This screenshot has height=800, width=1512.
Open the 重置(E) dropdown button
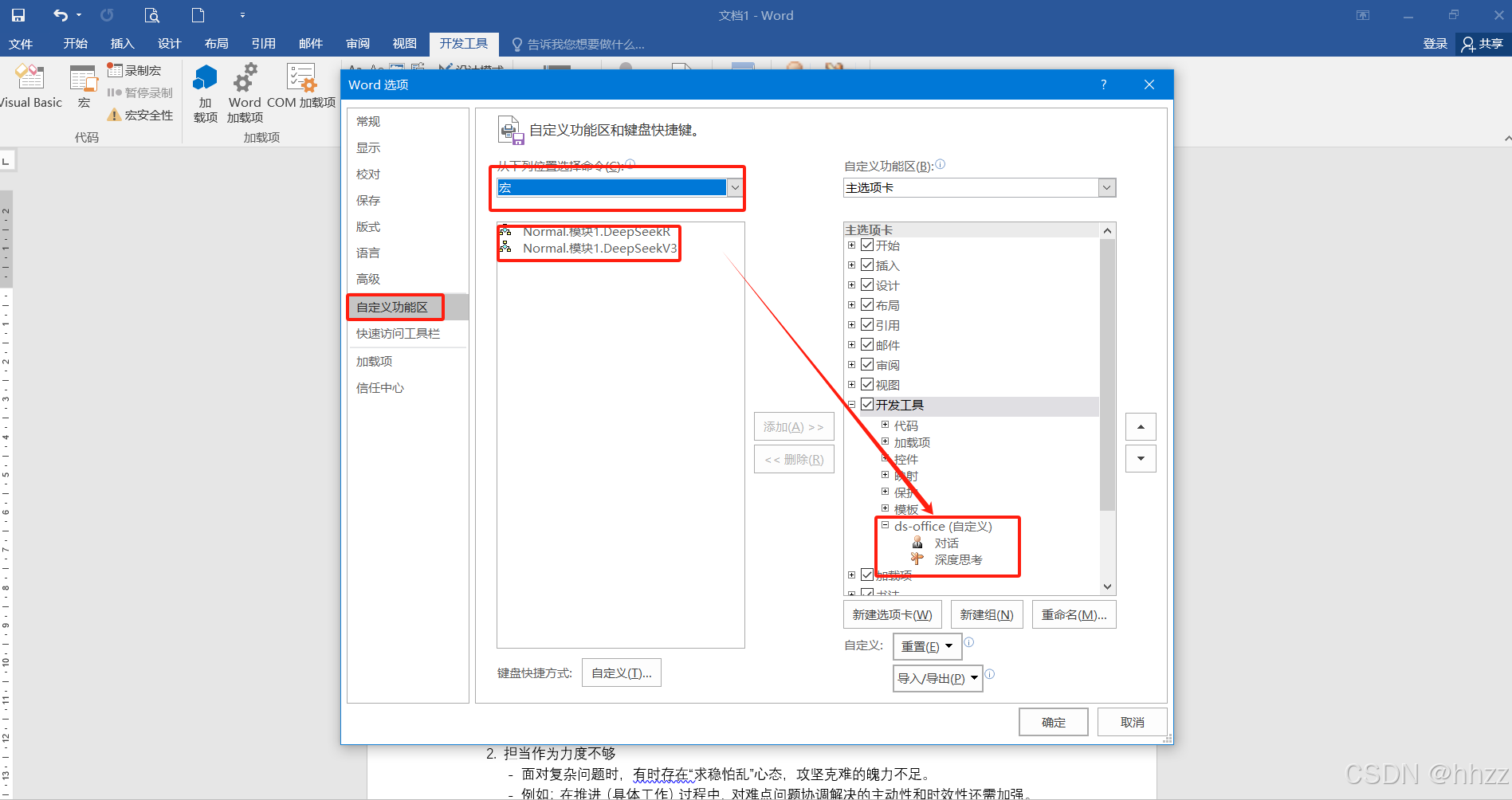click(x=927, y=646)
